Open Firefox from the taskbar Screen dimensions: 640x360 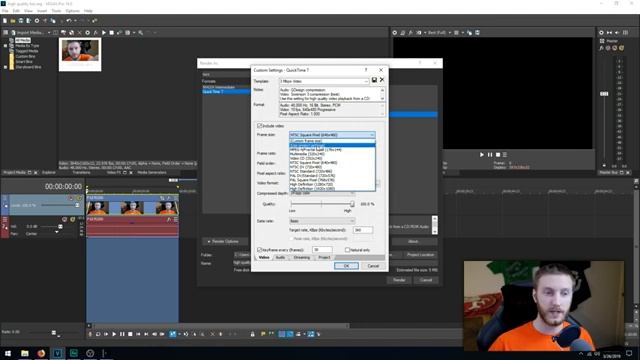[x=41, y=353]
